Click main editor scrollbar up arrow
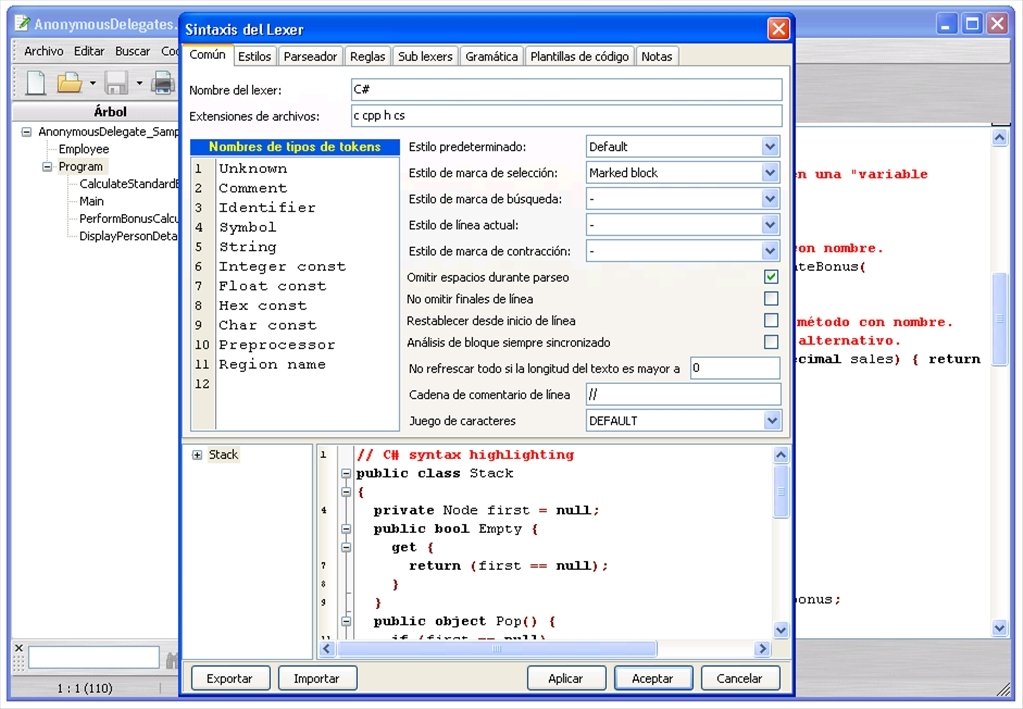The width and height of the screenshot is (1023, 709). pyautogui.click(x=1000, y=138)
